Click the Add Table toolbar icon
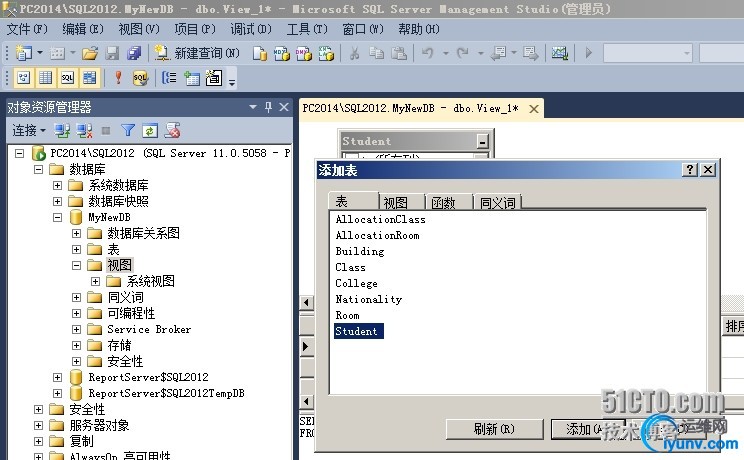The image size is (744, 460). click(192, 78)
